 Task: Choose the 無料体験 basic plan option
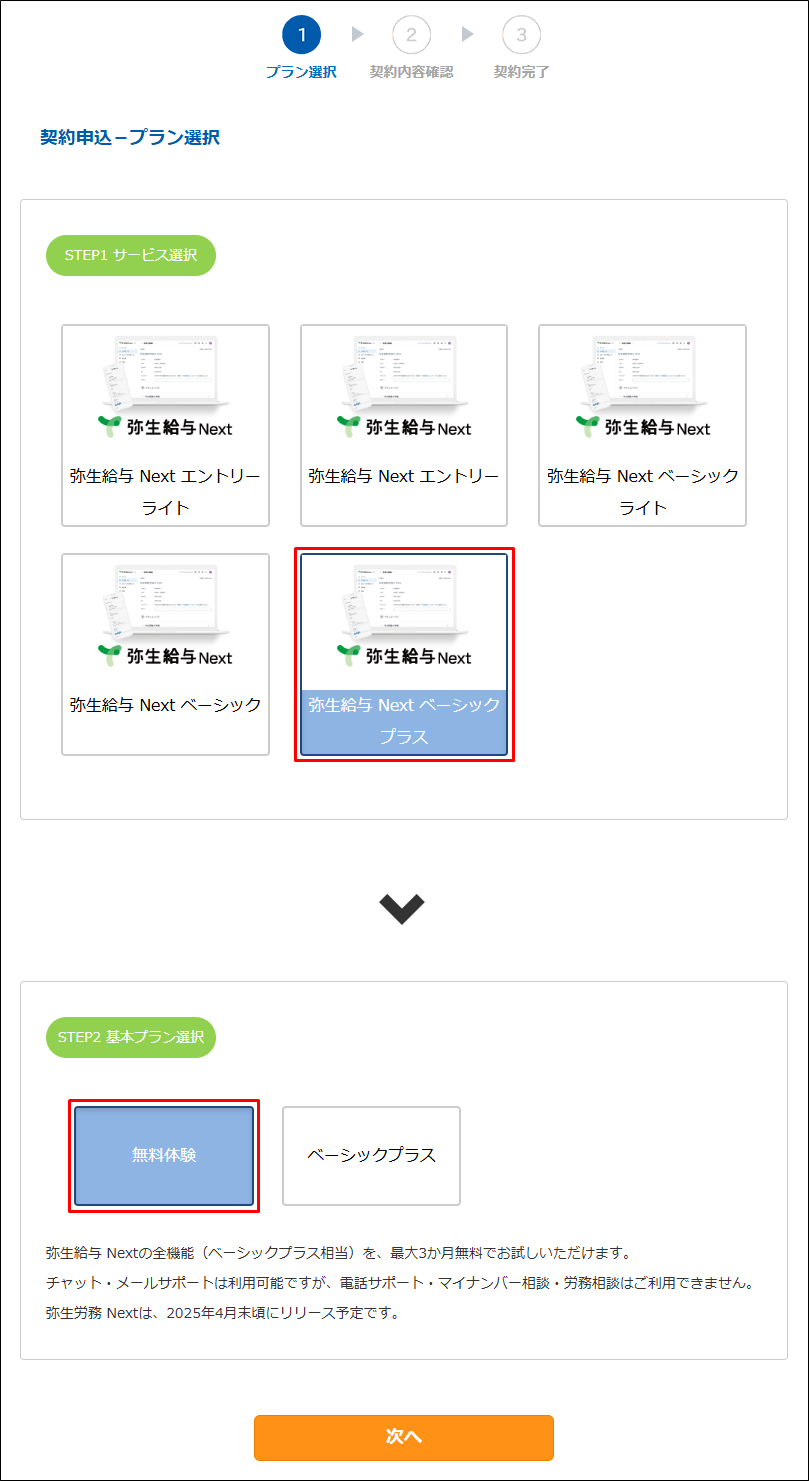[164, 1156]
